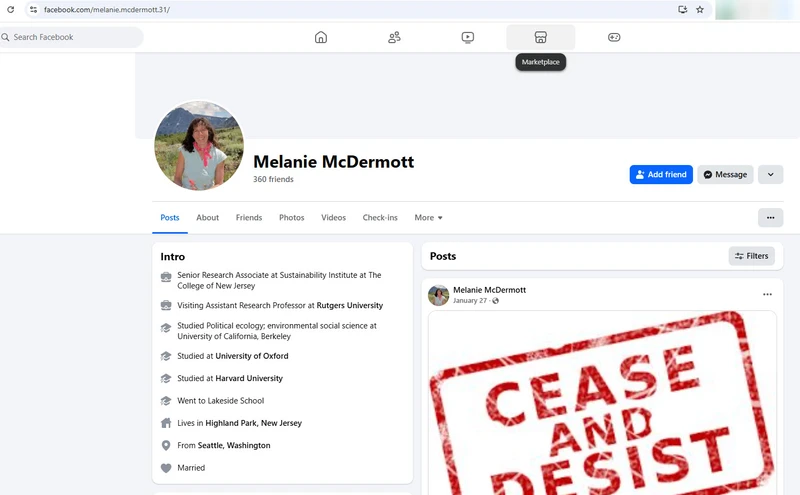
Task: Open the Cease and Desist post image
Action: (602, 403)
